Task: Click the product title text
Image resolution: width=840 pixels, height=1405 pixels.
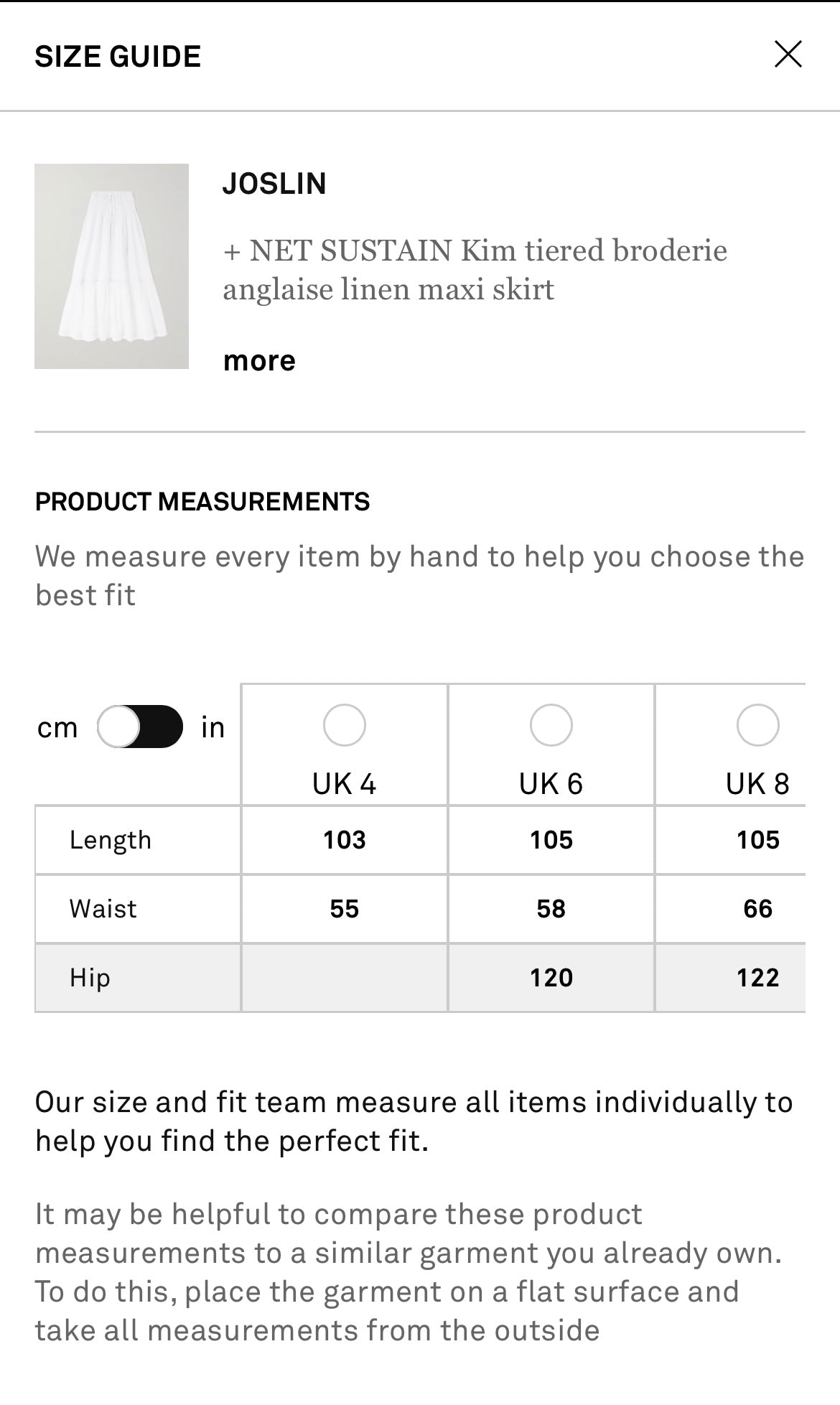Action: click(474, 270)
